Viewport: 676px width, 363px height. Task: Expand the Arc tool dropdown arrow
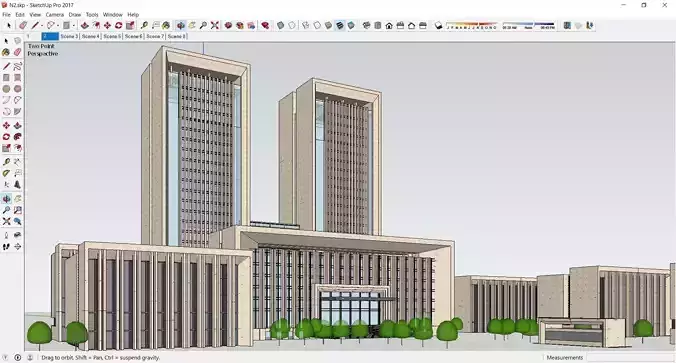pos(58,26)
